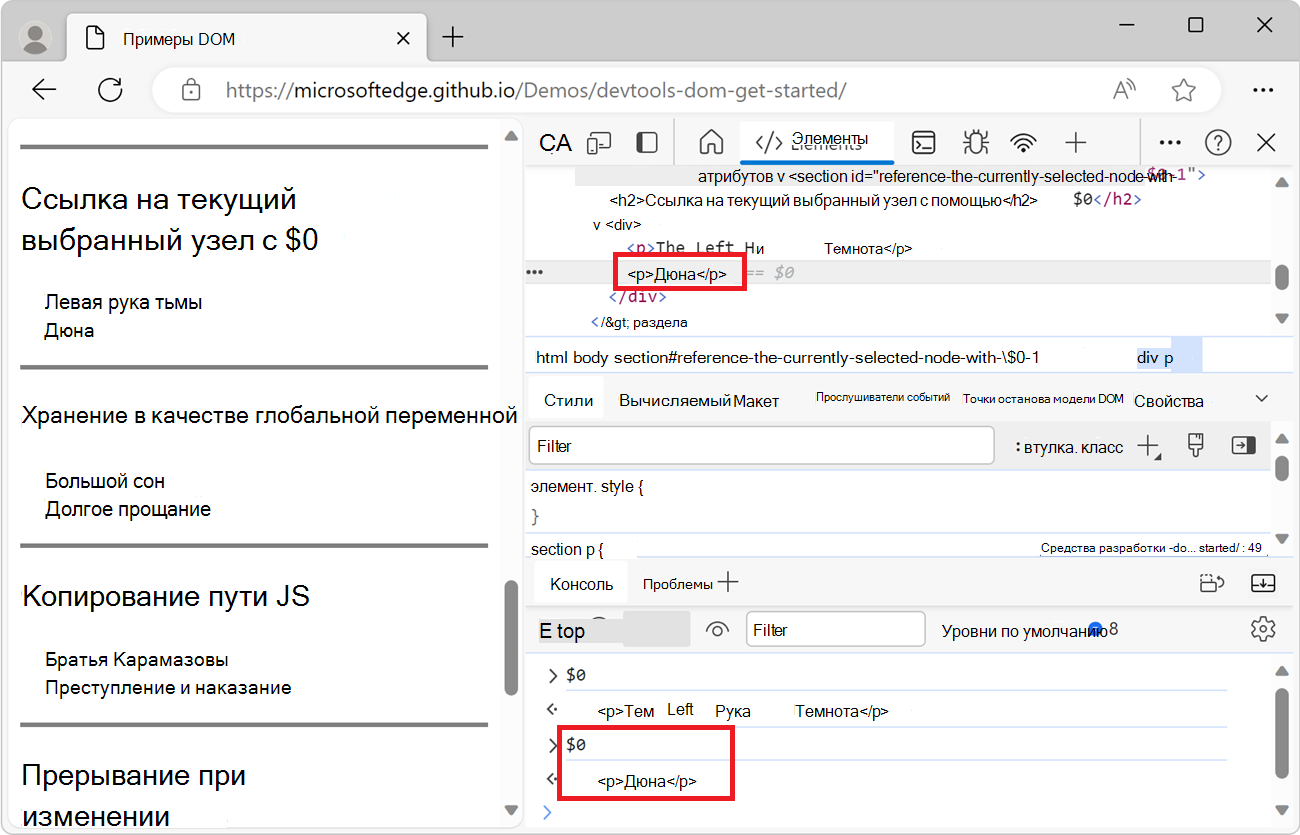Go back with the browser back arrow
This screenshot has width=1300, height=835.
(44, 90)
